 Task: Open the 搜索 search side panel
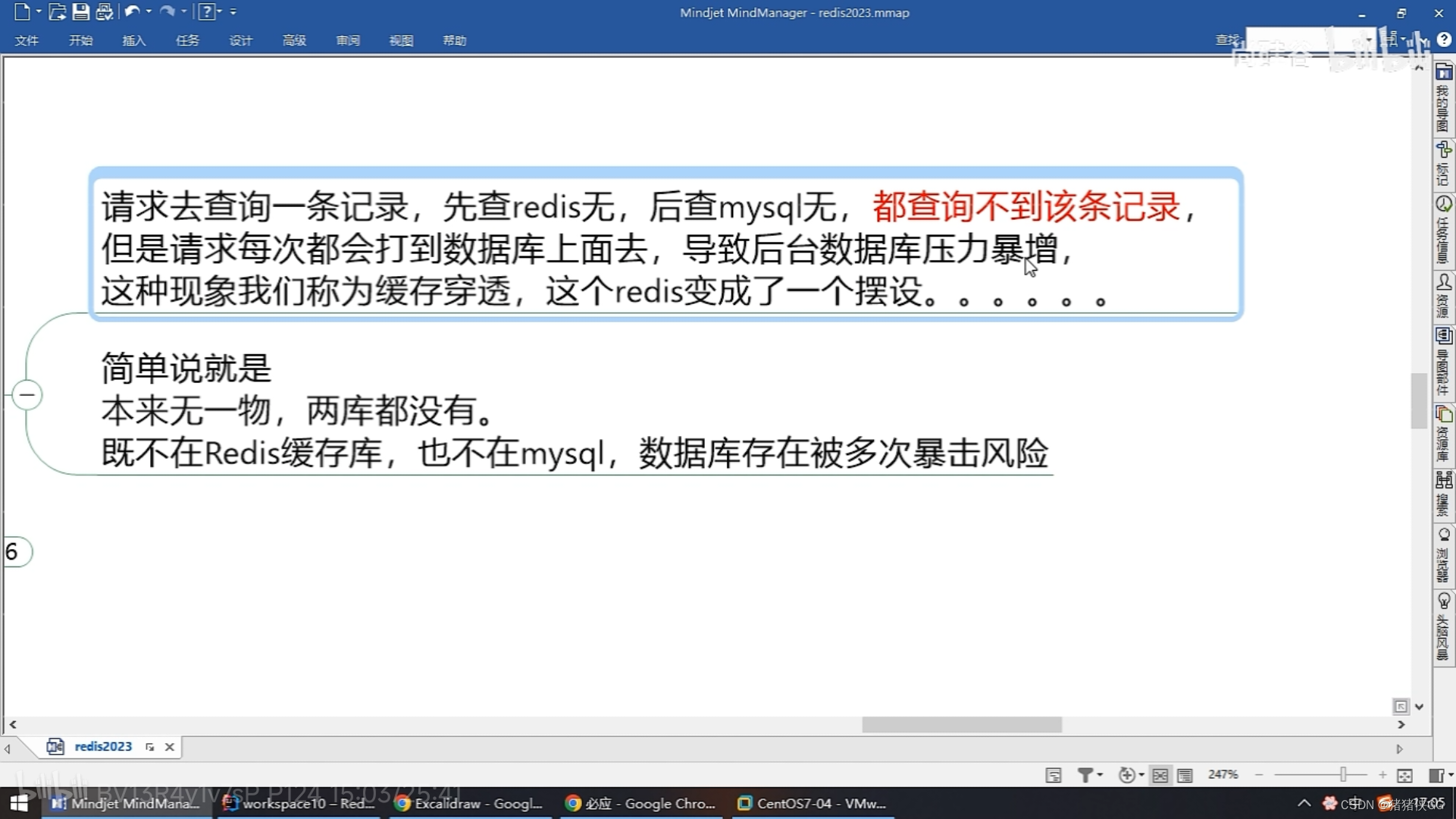[x=1443, y=494]
